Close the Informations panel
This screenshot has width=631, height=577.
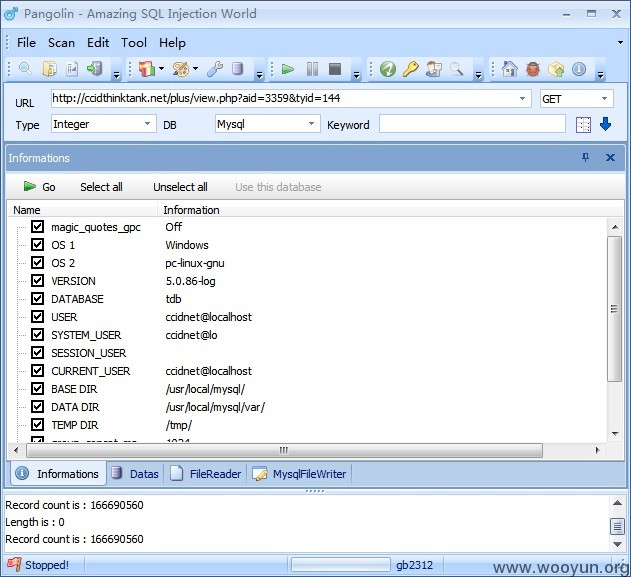click(x=610, y=157)
